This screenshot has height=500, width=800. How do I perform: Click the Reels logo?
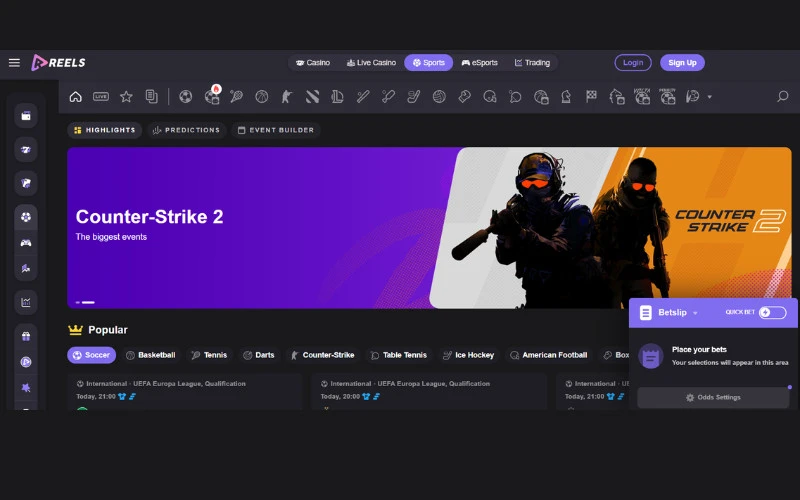58,63
